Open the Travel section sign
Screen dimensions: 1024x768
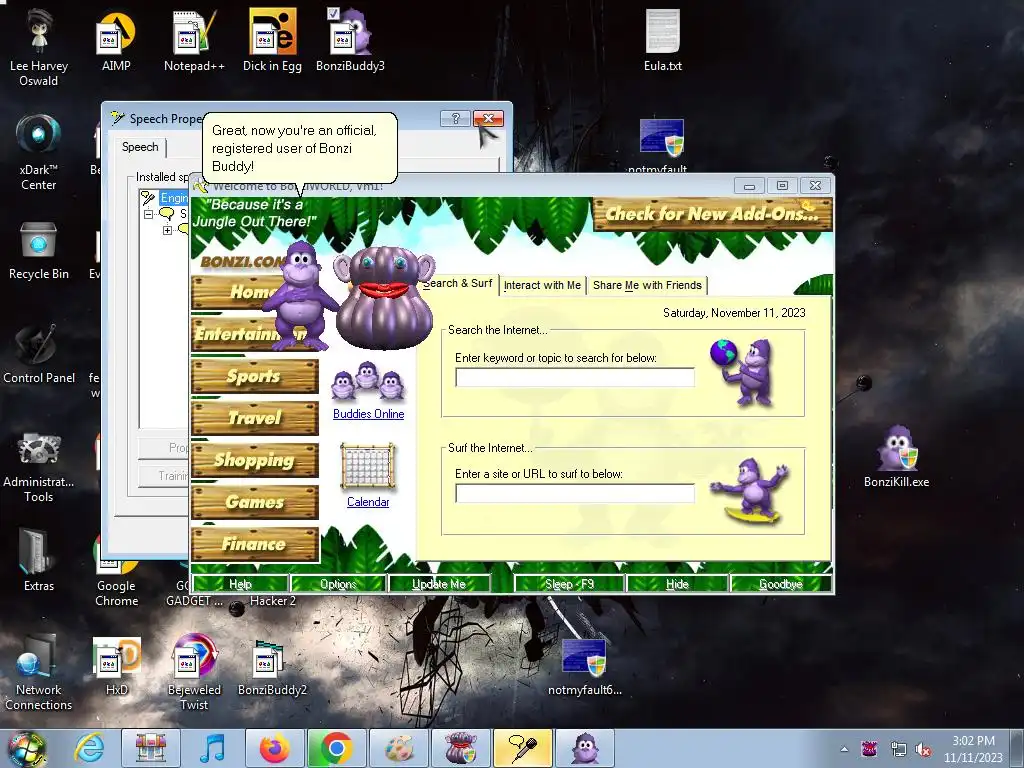click(x=255, y=418)
